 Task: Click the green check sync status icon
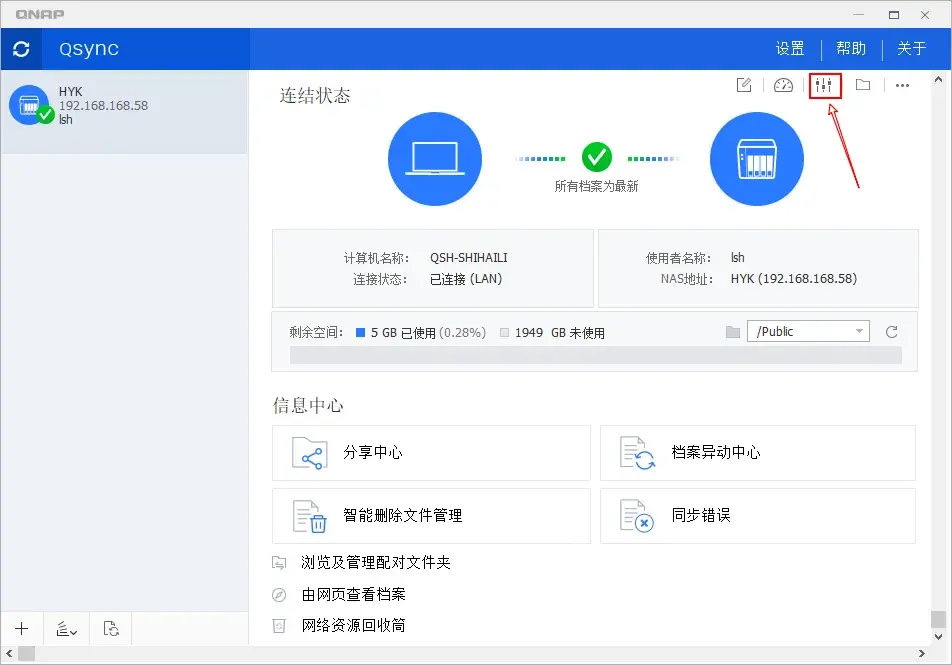coord(597,158)
